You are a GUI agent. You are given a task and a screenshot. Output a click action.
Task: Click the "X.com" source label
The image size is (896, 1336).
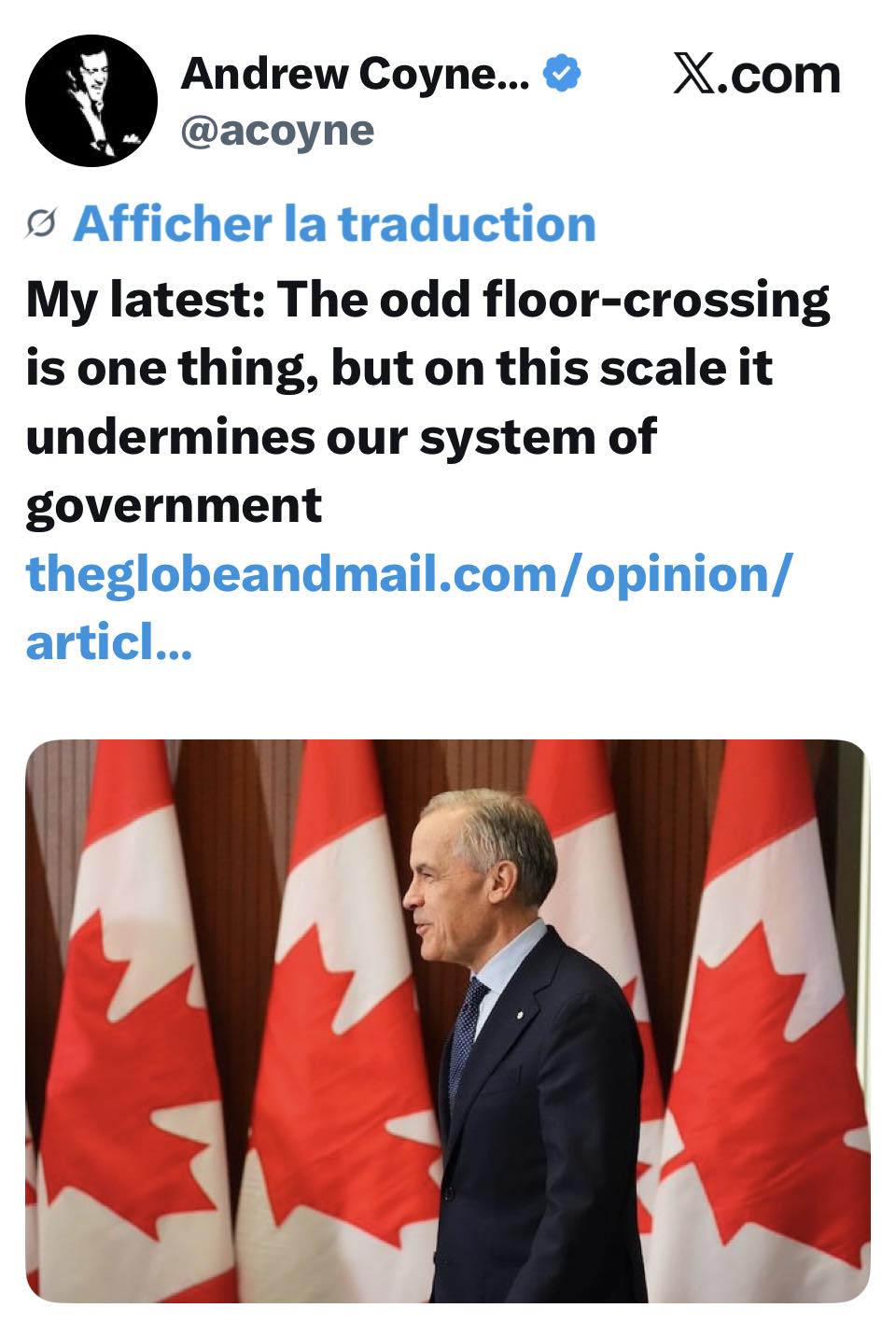click(x=756, y=75)
